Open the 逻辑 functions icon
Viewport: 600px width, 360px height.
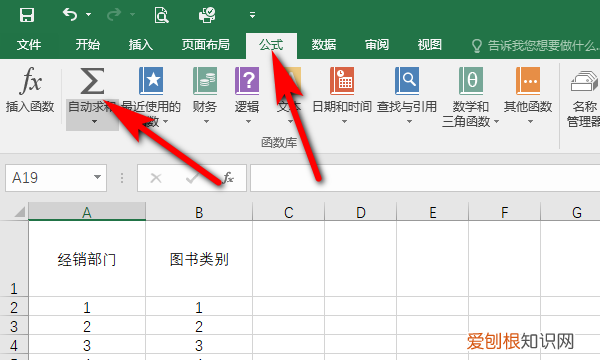[x=247, y=81]
